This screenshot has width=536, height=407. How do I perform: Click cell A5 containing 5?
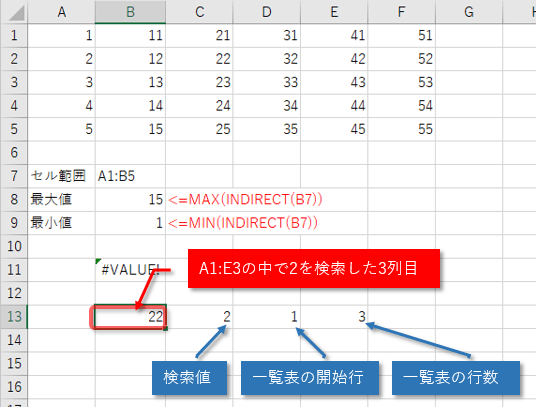62,129
